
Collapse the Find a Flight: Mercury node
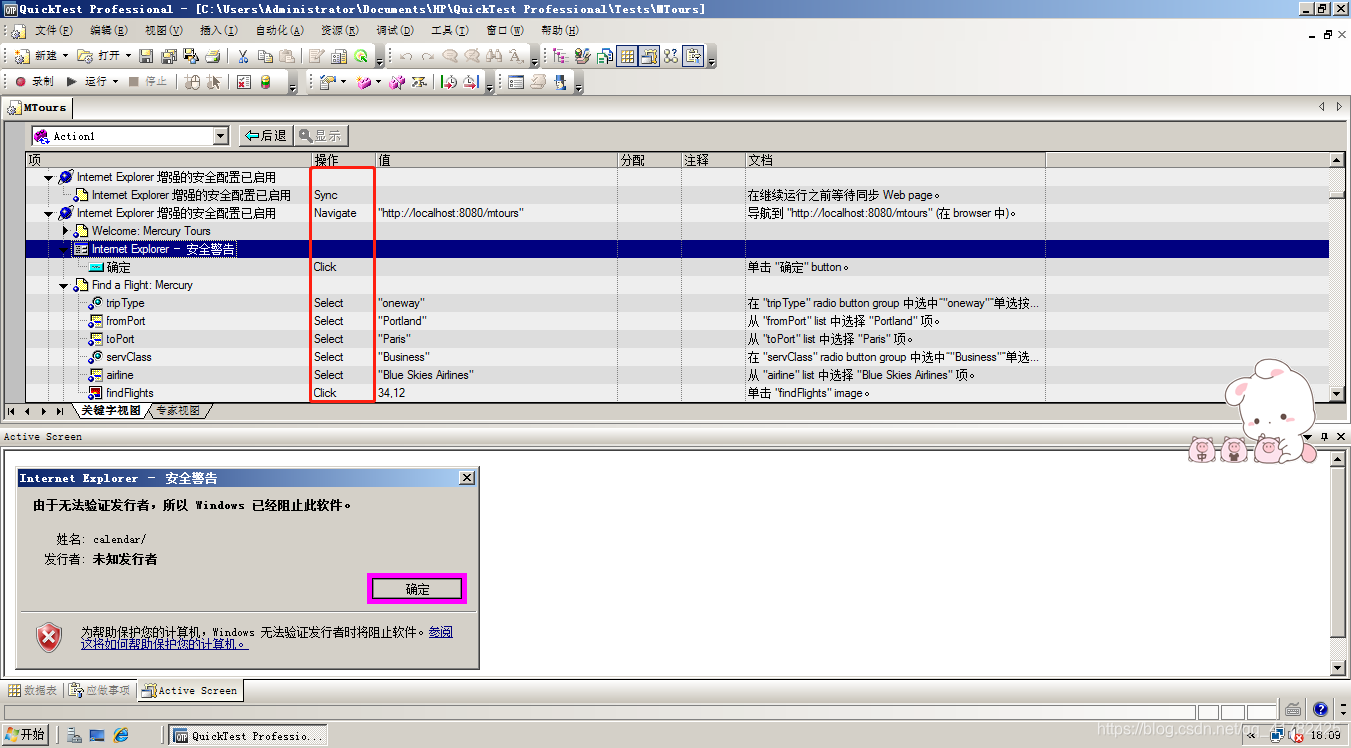click(63, 285)
